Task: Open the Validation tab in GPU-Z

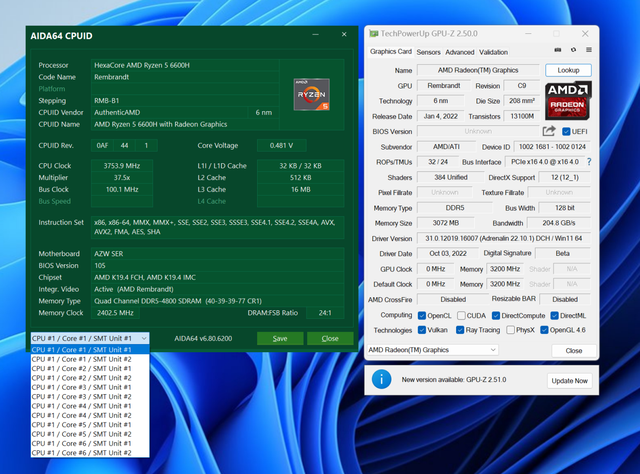Action: pos(493,52)
